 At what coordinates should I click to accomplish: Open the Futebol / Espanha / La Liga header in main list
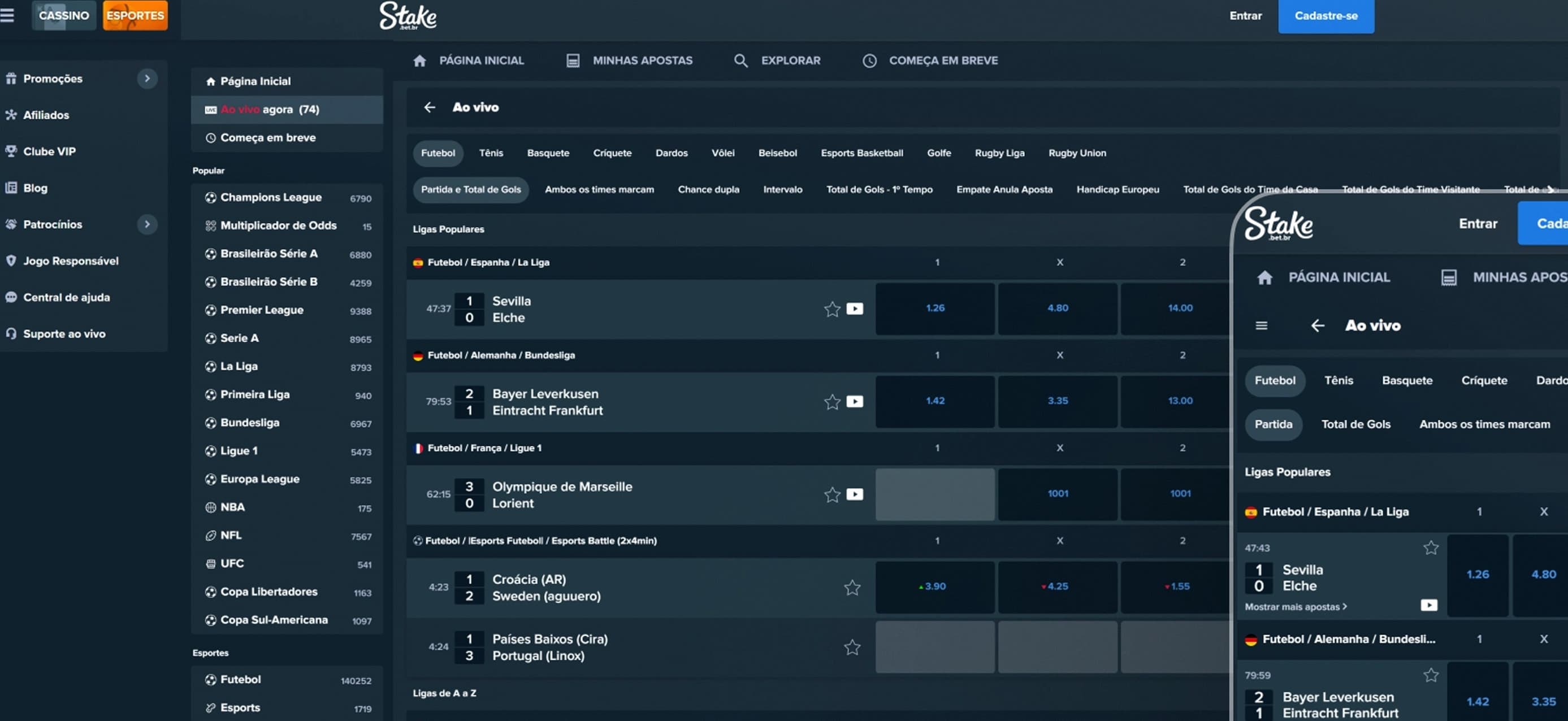point(488,263)
